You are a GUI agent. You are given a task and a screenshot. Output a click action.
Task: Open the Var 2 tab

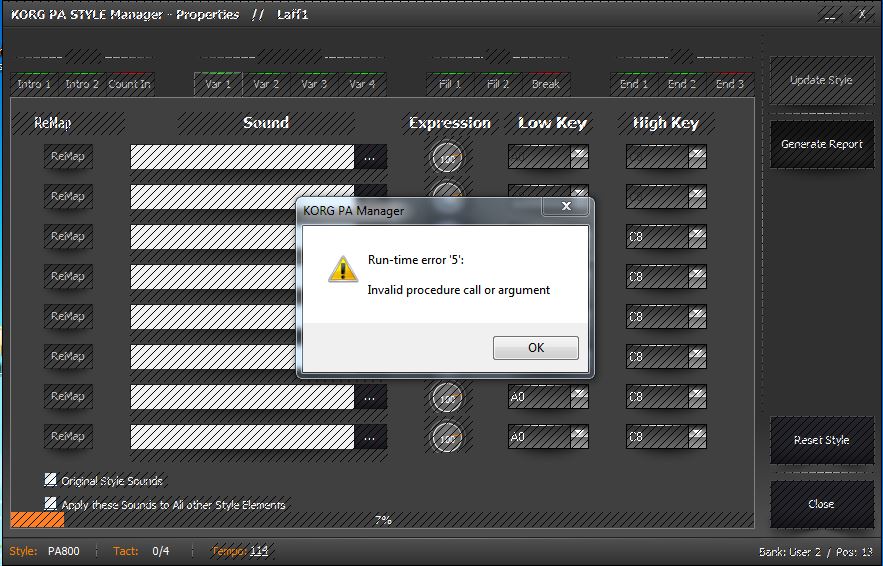click(x=266, y=84)
